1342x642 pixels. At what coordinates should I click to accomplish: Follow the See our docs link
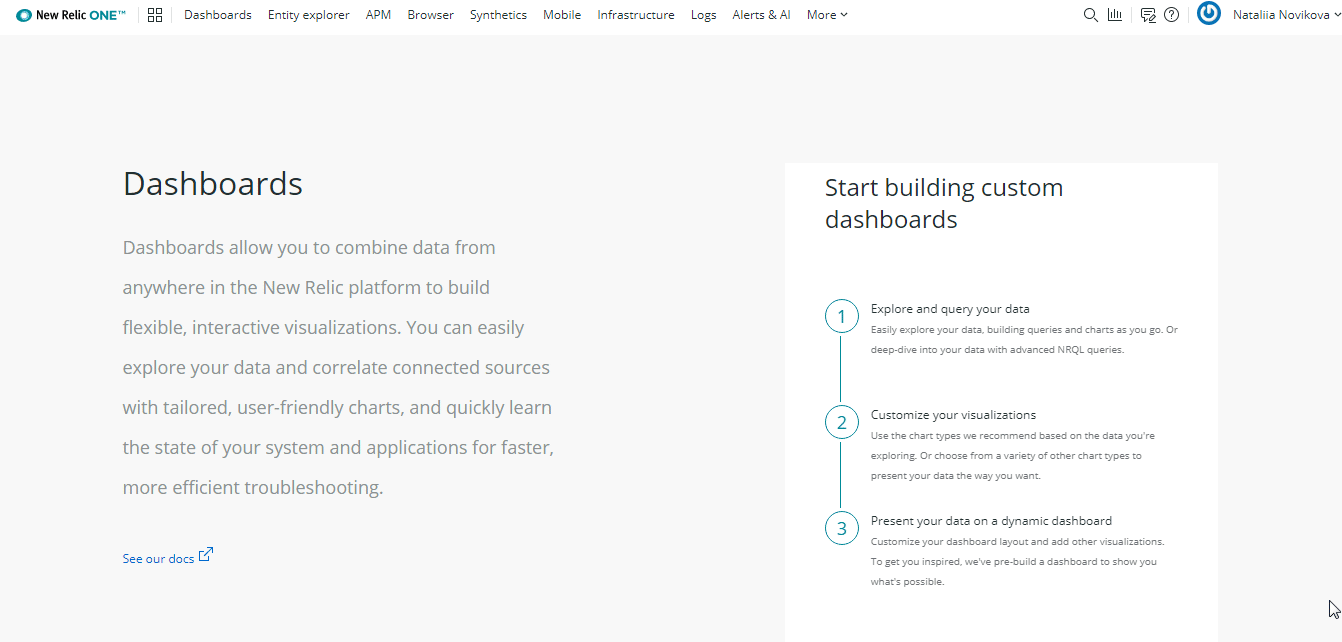158,559
